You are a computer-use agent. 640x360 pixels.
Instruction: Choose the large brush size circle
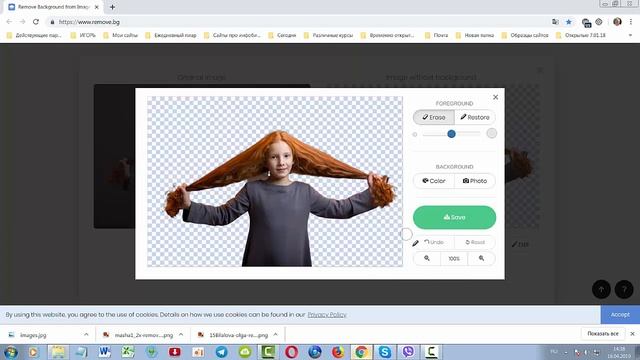pyautogui.click(x=491, y=133)
